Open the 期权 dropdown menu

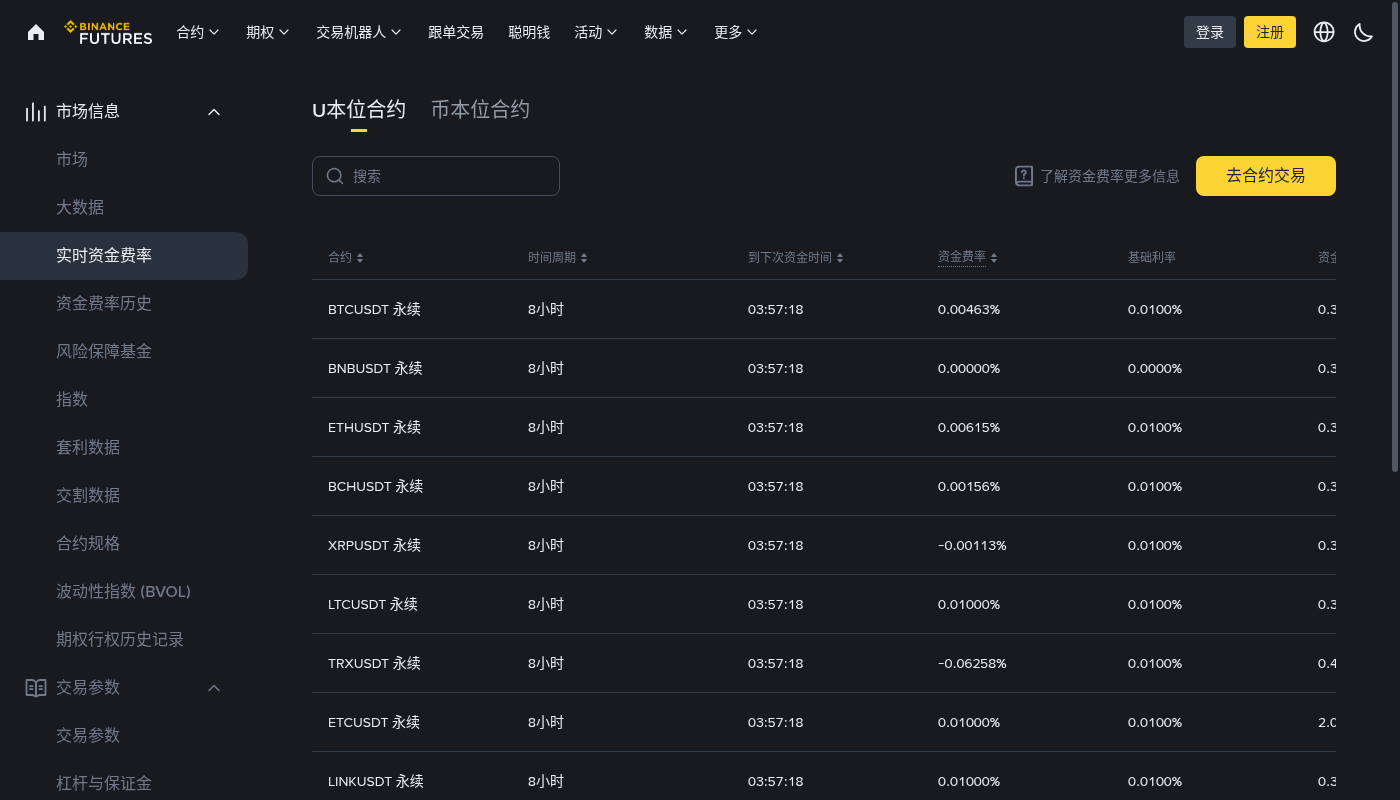click(x=268, y=32)
